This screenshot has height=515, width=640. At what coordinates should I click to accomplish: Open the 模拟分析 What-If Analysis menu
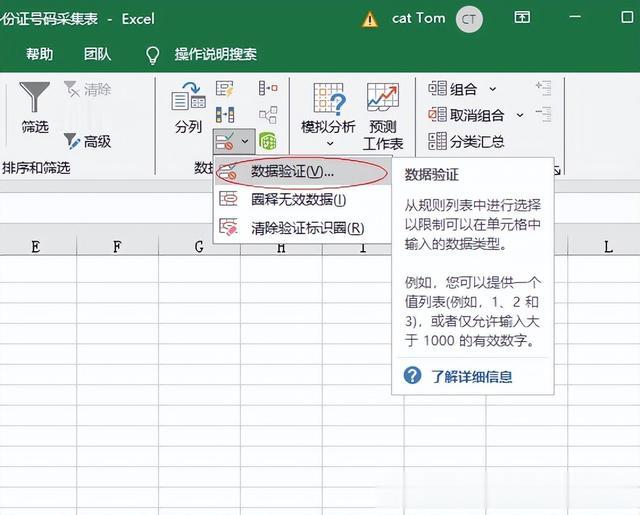pos(329,115)
